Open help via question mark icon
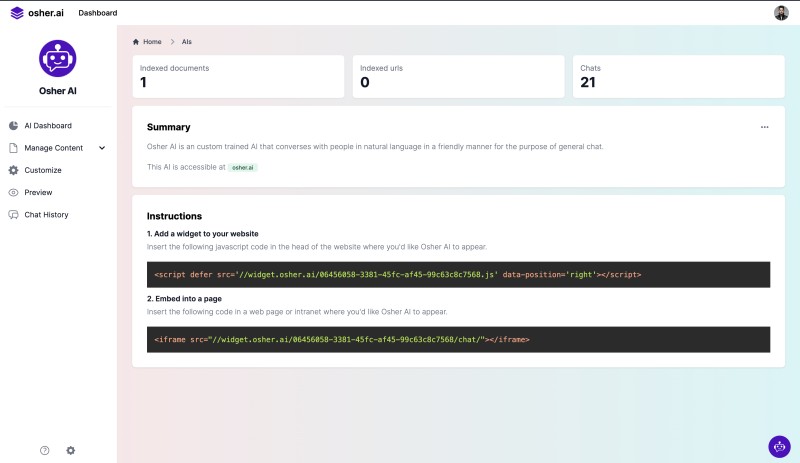Viewport: 800px width, 463px height. [x=44, y=450]
